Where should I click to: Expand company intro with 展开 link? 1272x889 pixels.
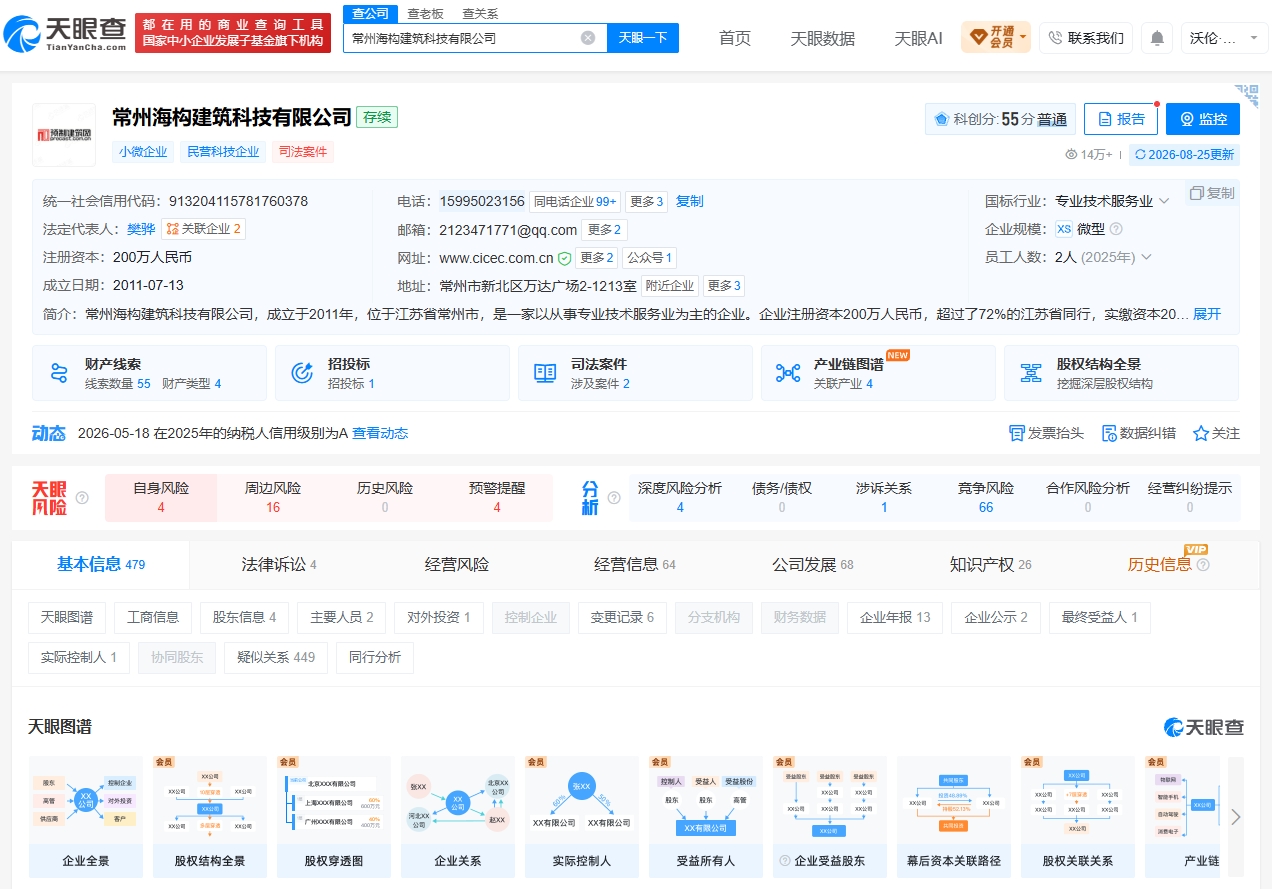[1207, 314]
